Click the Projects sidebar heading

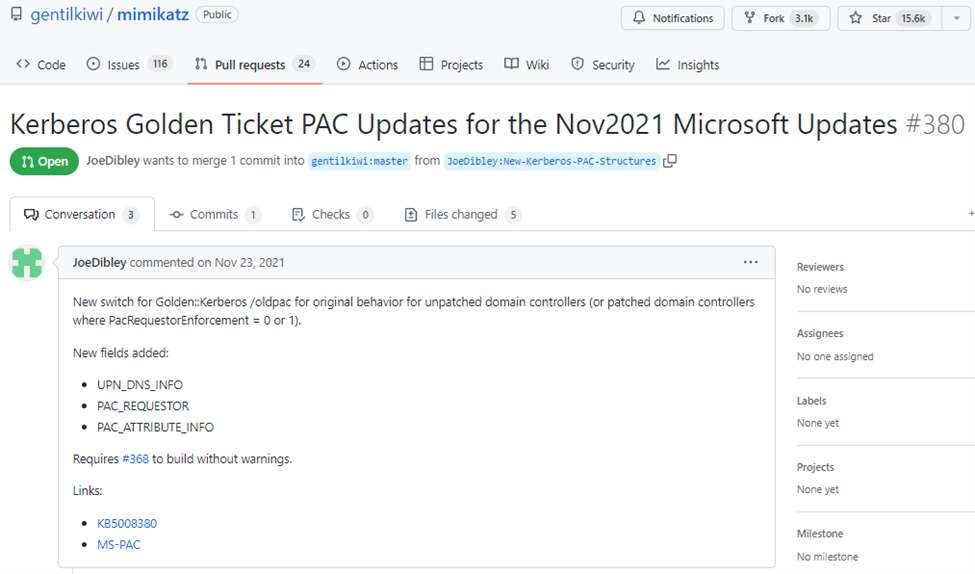coord(815,467)
